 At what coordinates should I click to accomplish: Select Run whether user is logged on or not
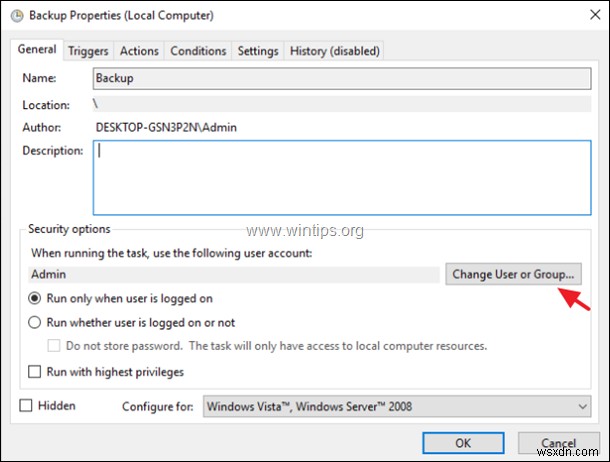35,323
